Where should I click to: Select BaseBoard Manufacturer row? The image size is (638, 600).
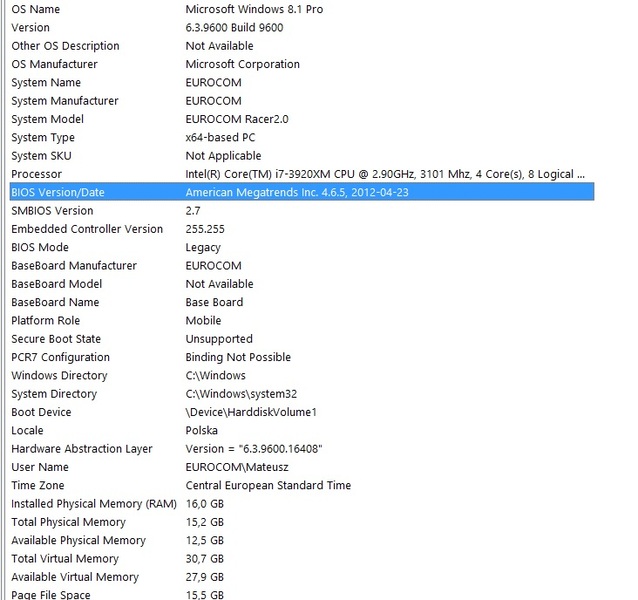(x=302, y=265)
